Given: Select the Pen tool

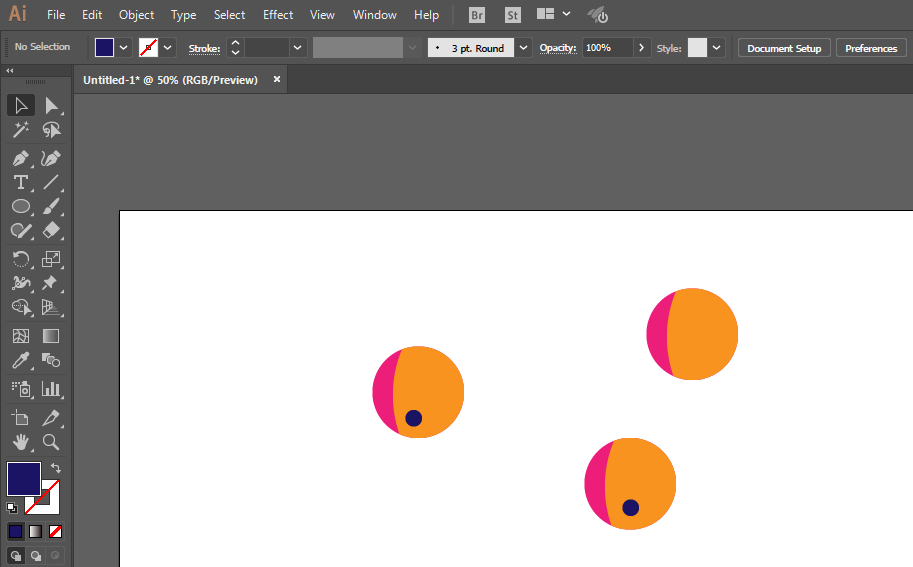Looking at the screenshot, I should (x=21, y=158).
